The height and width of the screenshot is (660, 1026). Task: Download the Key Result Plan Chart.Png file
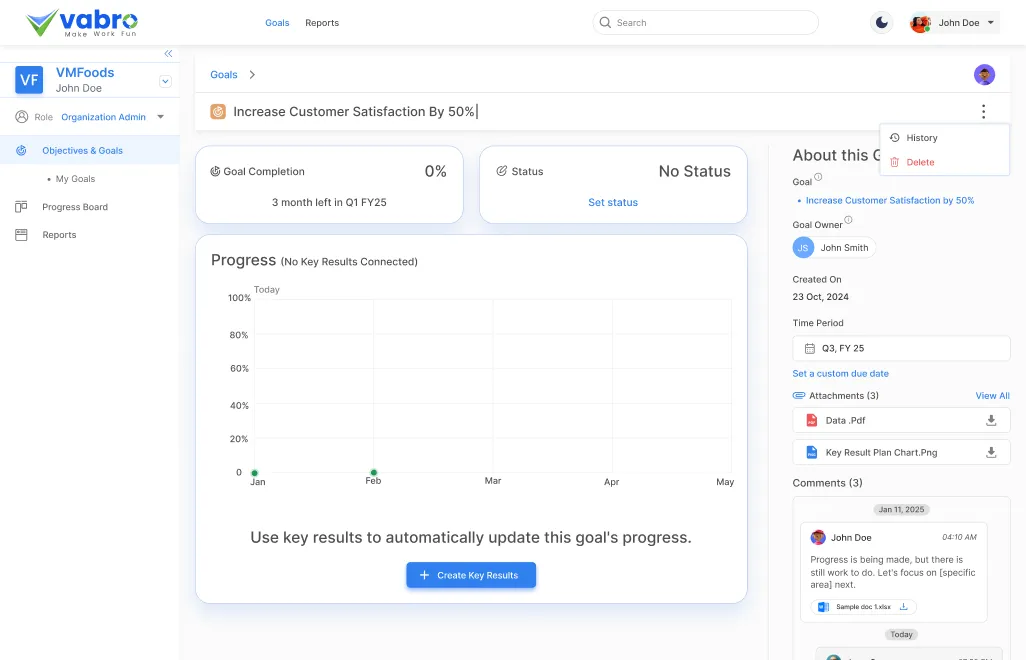tap(991, 453)
